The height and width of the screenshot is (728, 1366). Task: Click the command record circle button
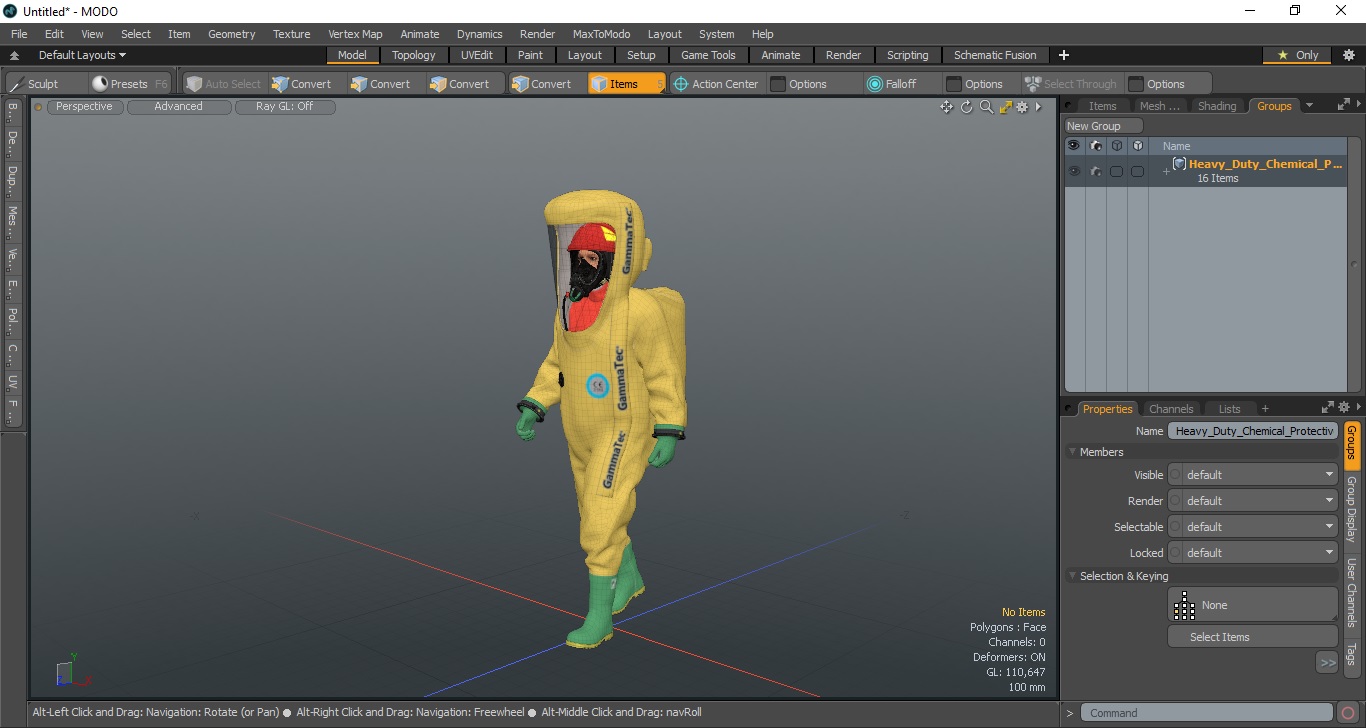point(1348,713)
